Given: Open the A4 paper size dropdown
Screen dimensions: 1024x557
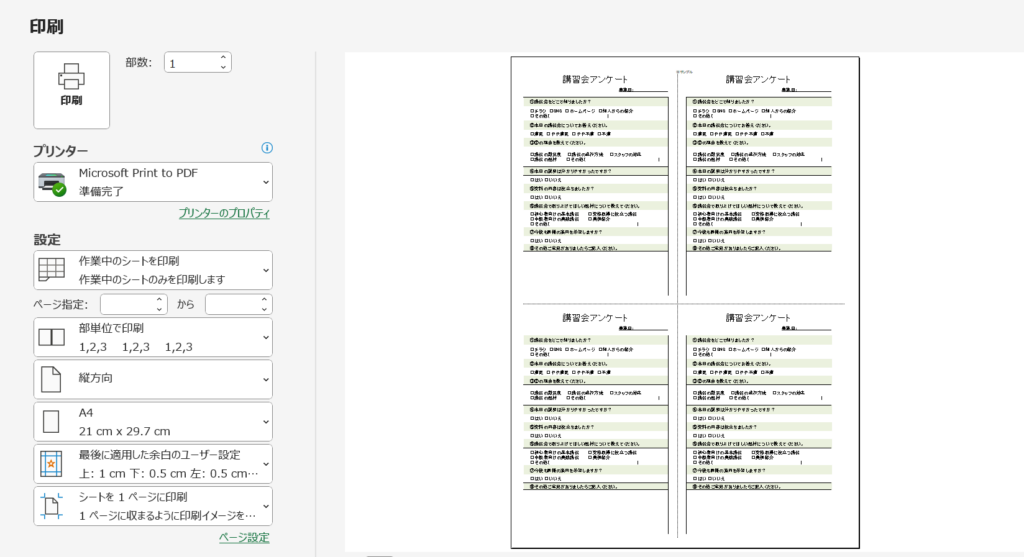Looking at the screenshot, I should click(x=153, y=422).
